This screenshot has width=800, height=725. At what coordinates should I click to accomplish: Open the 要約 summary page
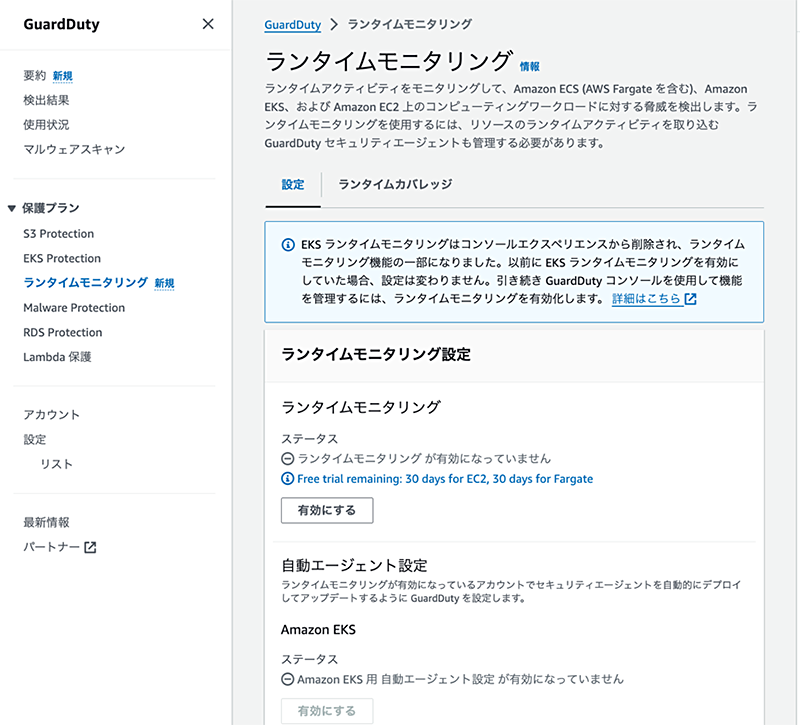click(35, 76)
